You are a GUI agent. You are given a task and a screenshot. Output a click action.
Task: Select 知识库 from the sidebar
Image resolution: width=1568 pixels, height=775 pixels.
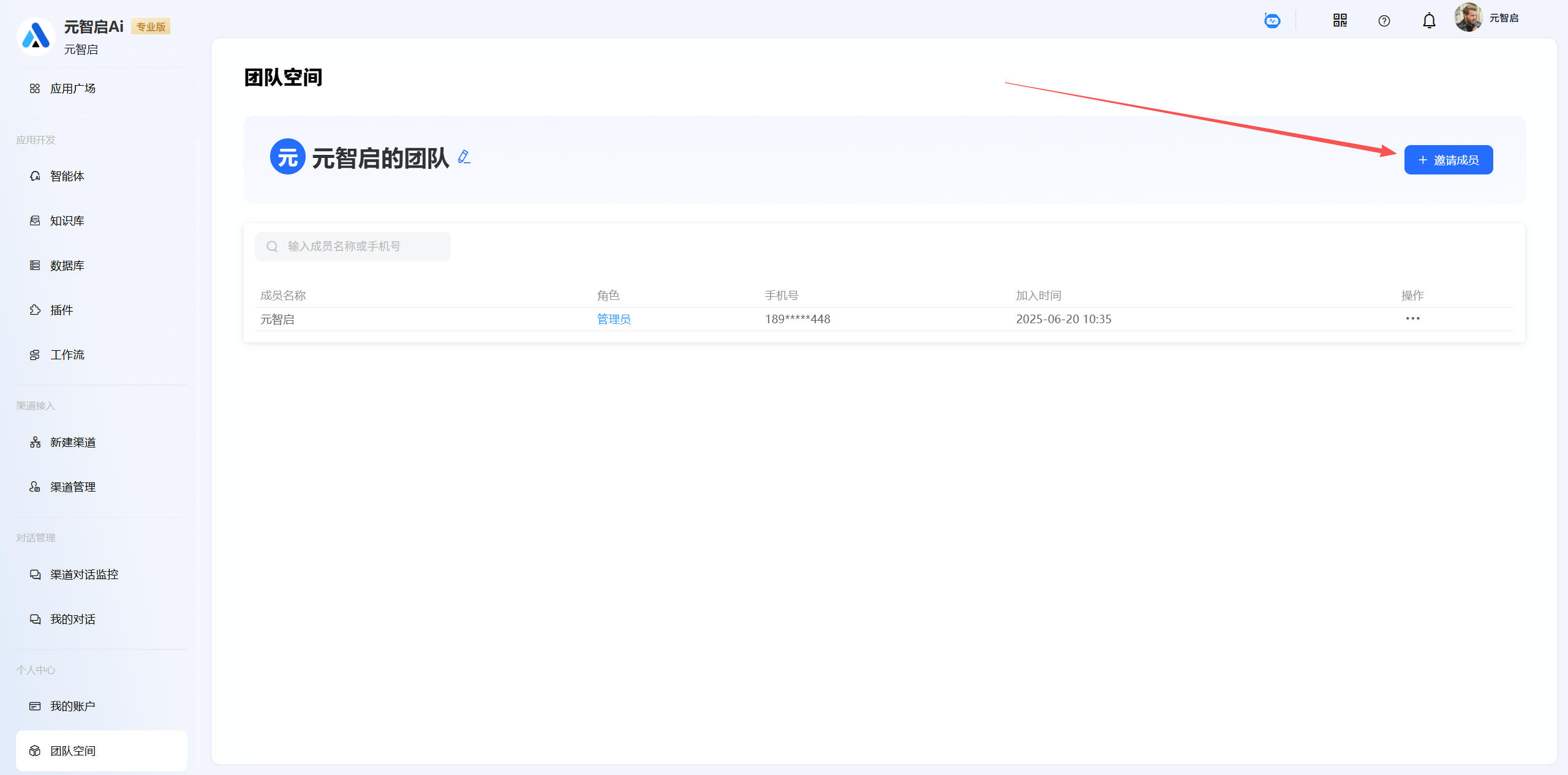(x=67, y=221)
